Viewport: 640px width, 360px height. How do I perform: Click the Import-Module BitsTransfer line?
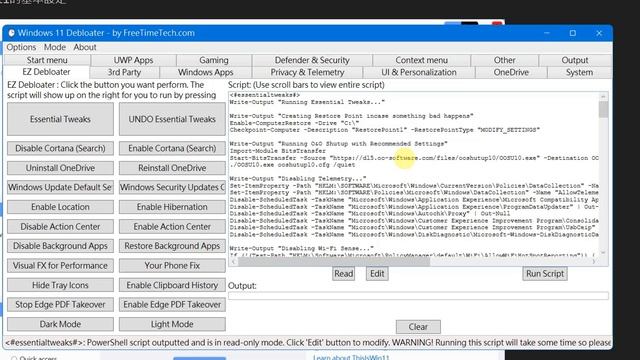point(278,151)
